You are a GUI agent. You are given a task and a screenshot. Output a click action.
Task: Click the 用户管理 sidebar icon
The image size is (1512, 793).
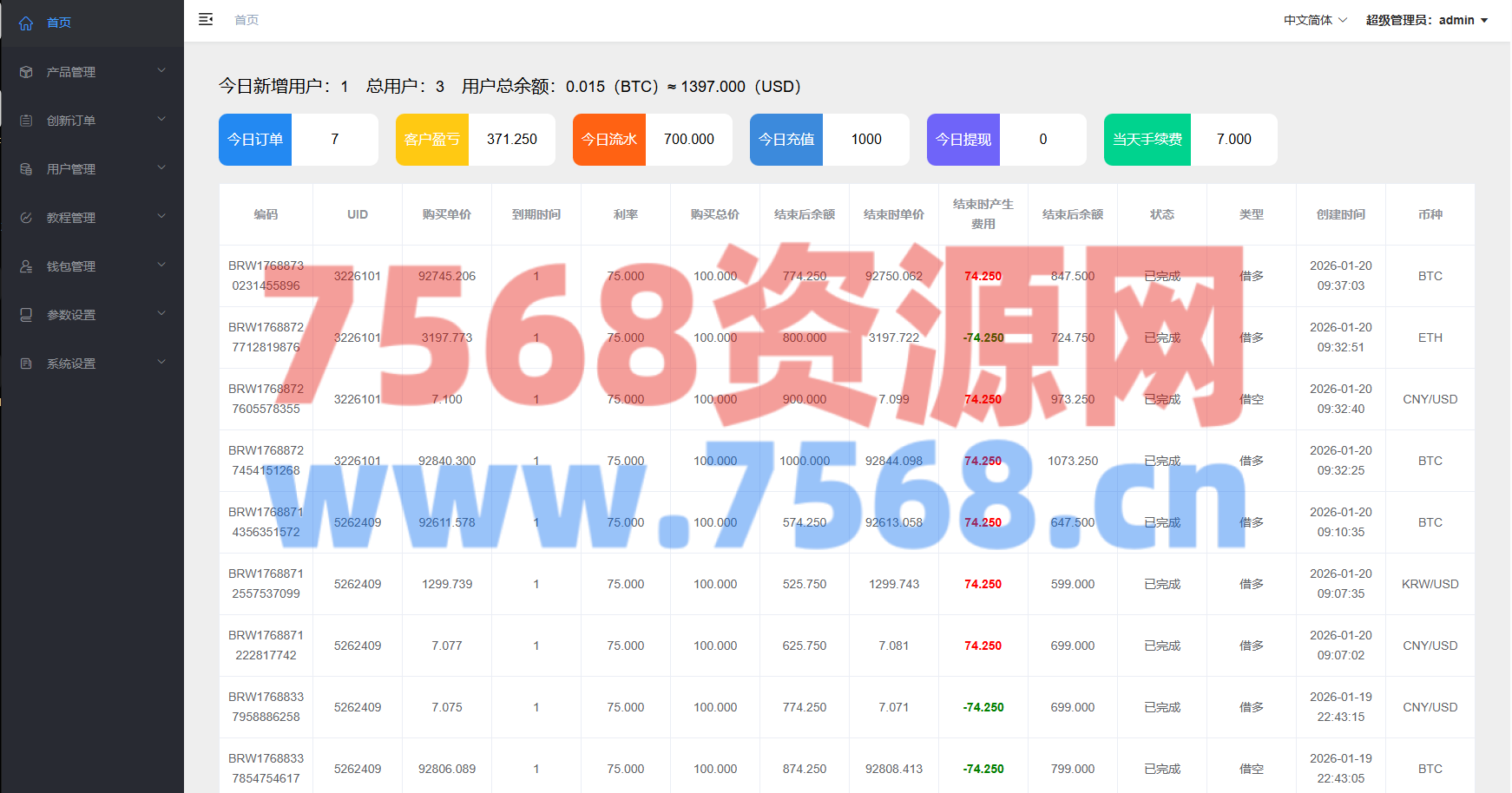(26, 169)
